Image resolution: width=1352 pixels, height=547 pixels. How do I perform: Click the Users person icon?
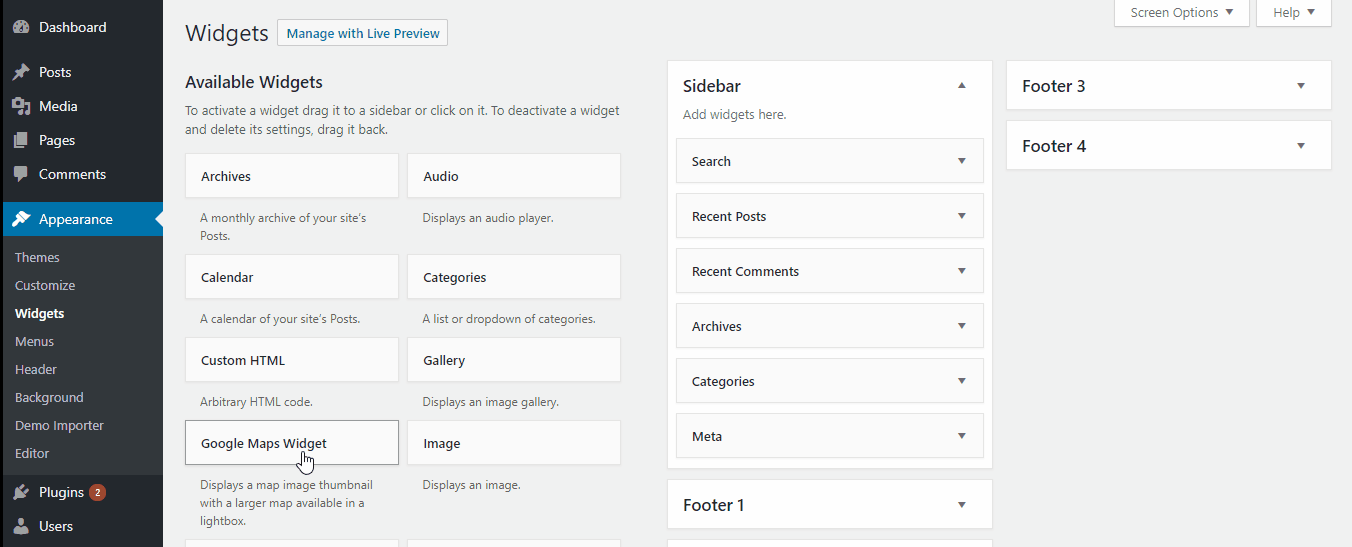tap(20, 526)
